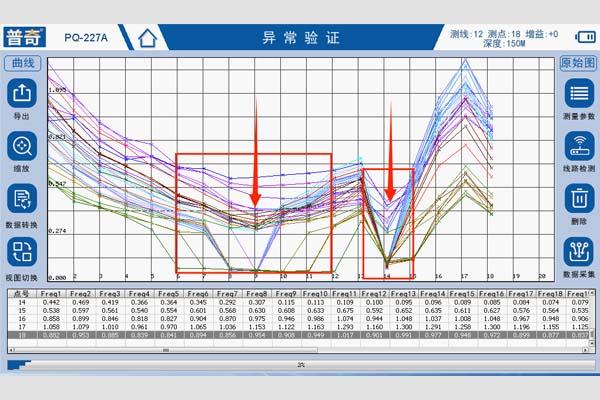Select the Freq10 column header
This screenshot has height=400, width=600.
point(316,294)
